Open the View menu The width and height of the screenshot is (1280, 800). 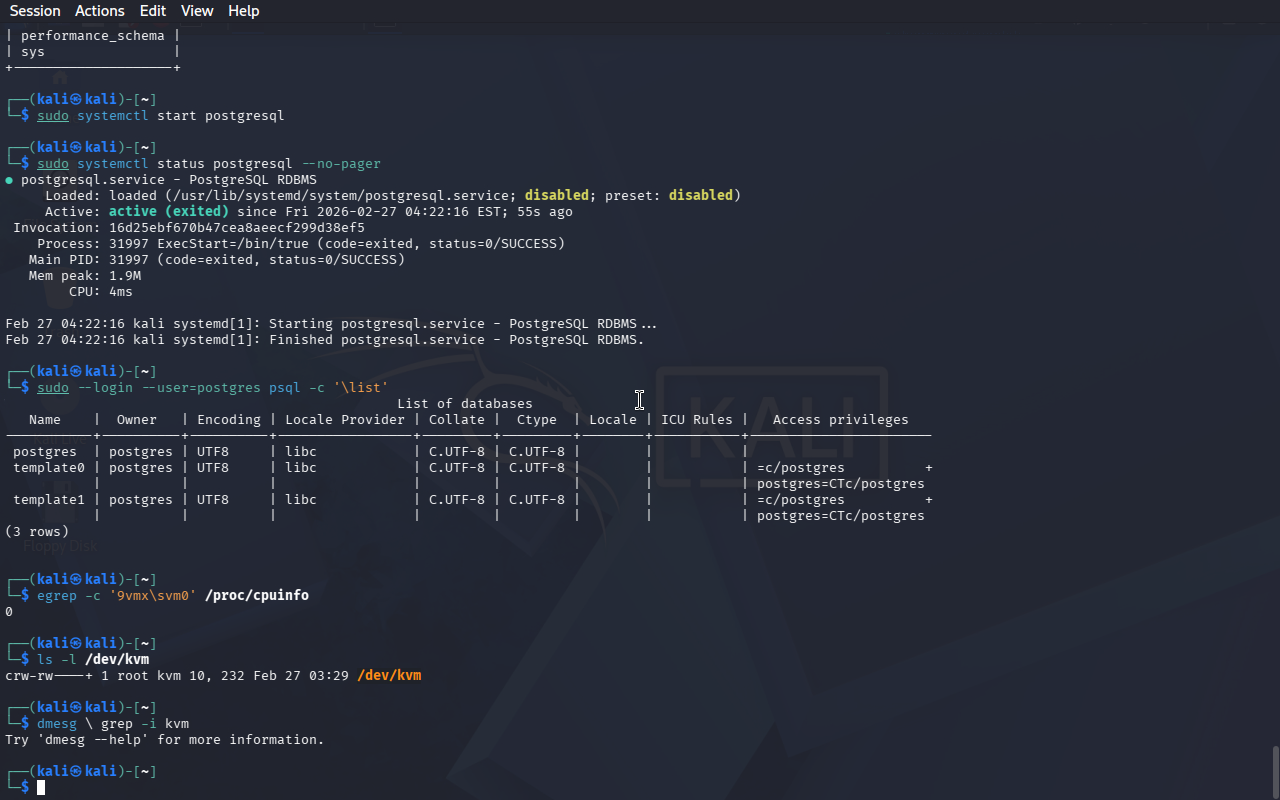(197, 11)
